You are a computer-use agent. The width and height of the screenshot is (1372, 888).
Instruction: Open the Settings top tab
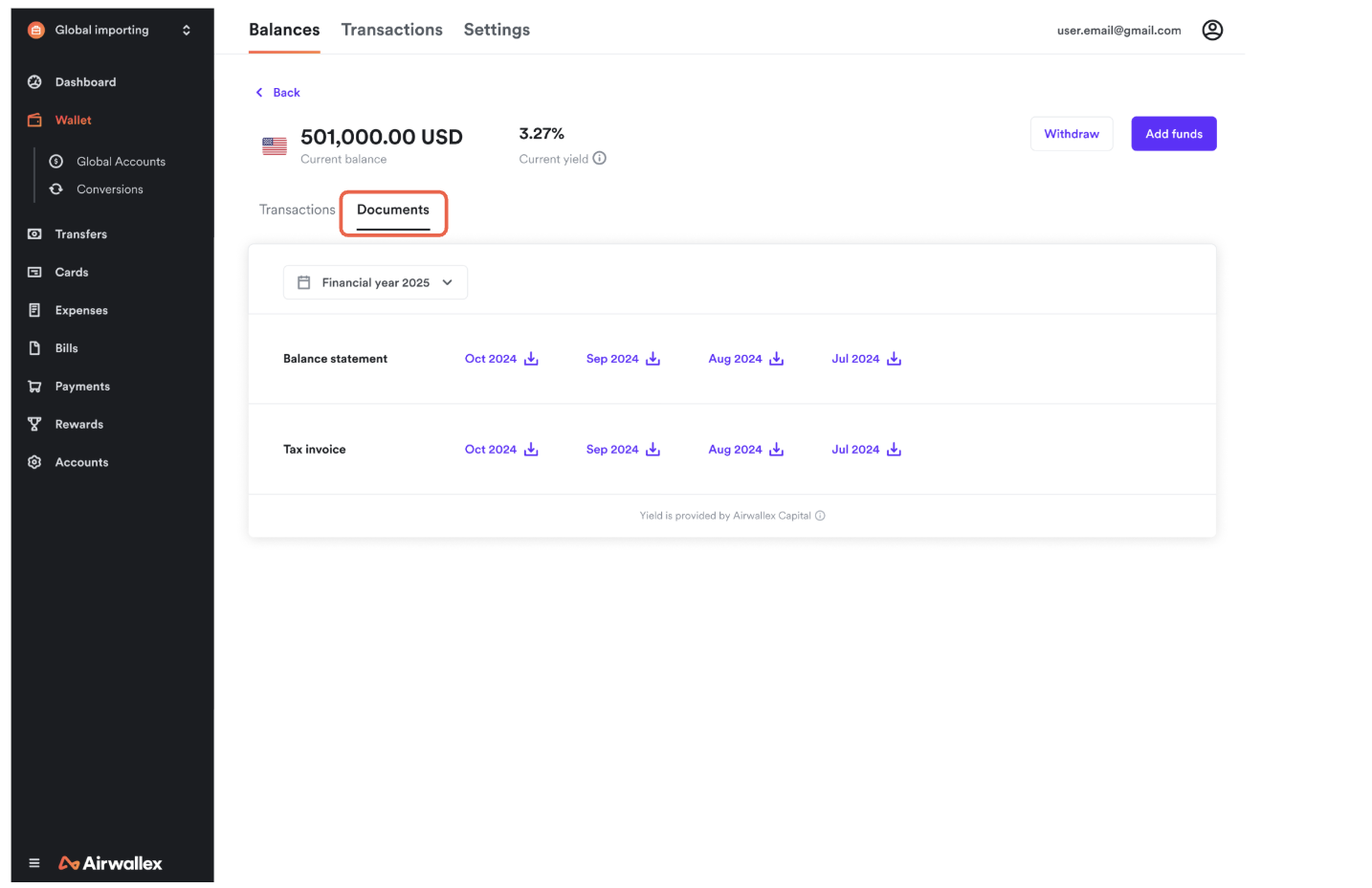pos(497,30)
